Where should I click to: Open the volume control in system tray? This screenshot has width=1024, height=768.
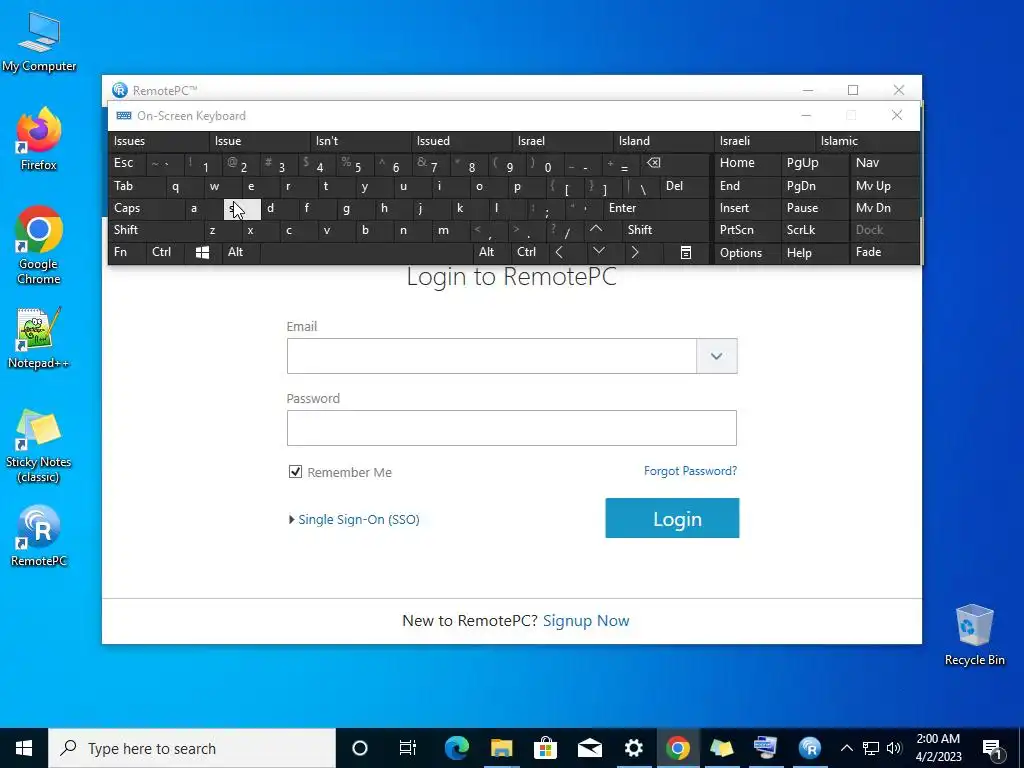894,748
